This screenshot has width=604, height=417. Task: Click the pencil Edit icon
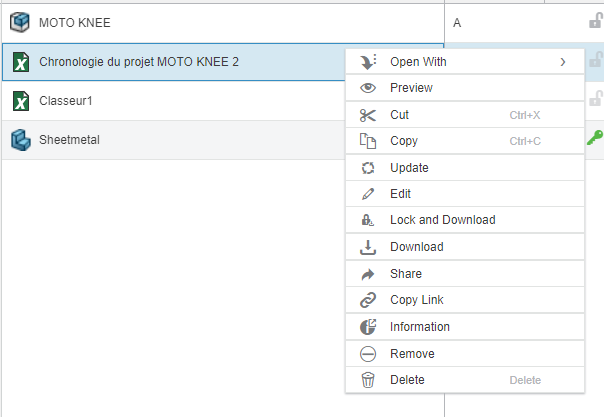(x=368, y=194)
